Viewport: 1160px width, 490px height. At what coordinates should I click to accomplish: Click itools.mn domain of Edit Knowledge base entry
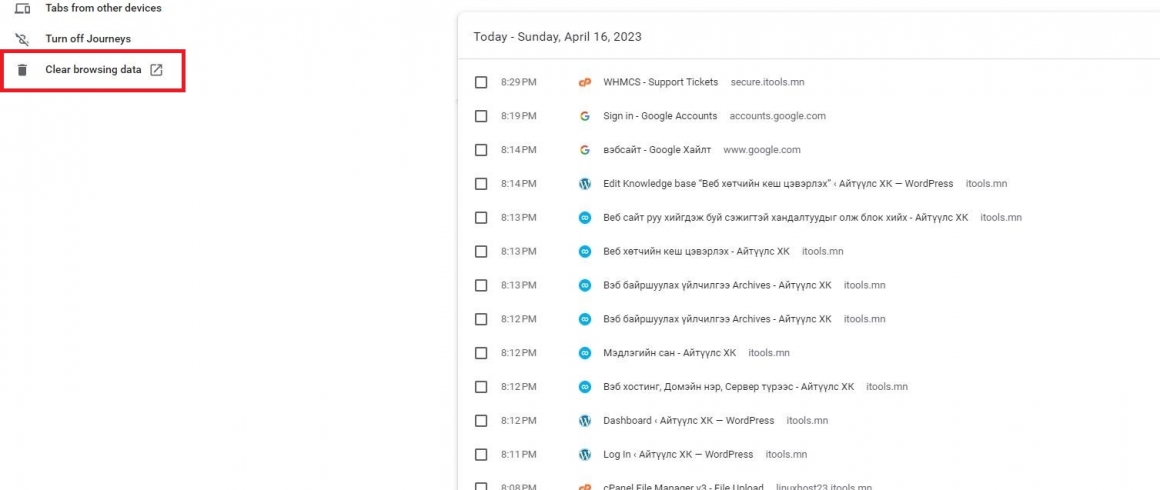pos(986,184)
